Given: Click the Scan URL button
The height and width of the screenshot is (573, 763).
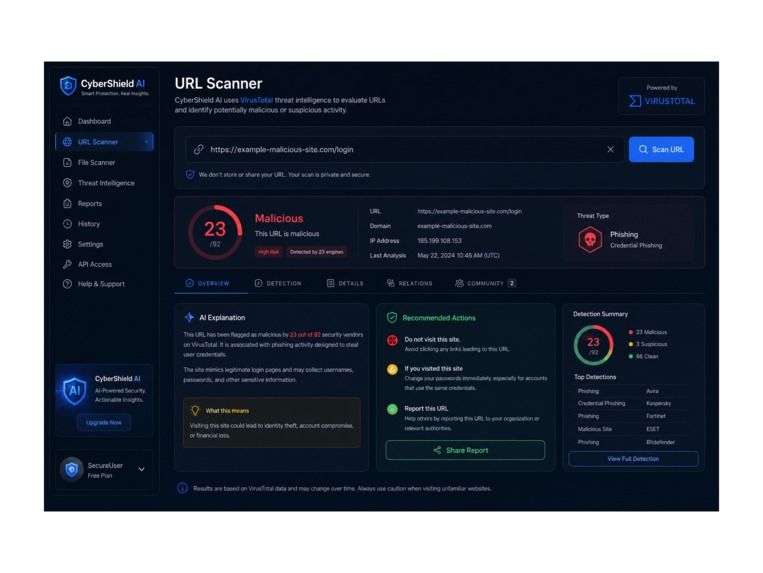Looking at the screenshot, I should pos(661,149).
